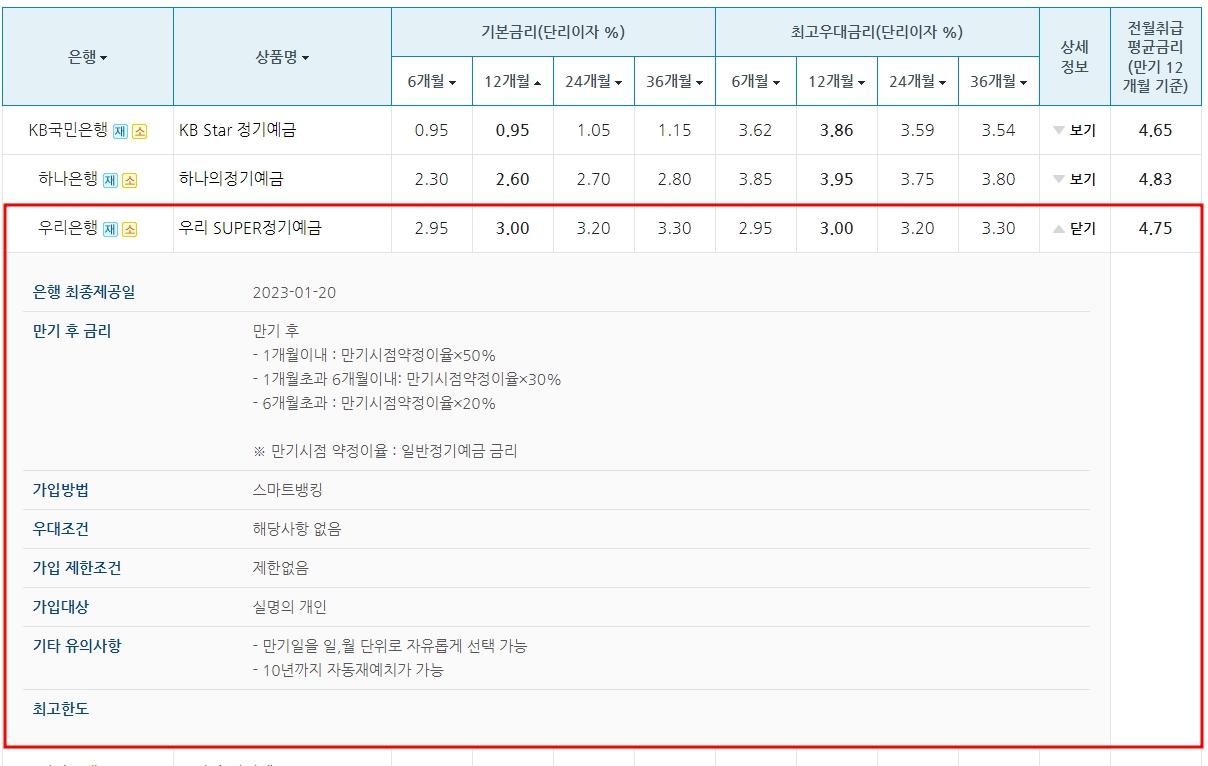Click the 최고한도 label

[x=61, y=710]
